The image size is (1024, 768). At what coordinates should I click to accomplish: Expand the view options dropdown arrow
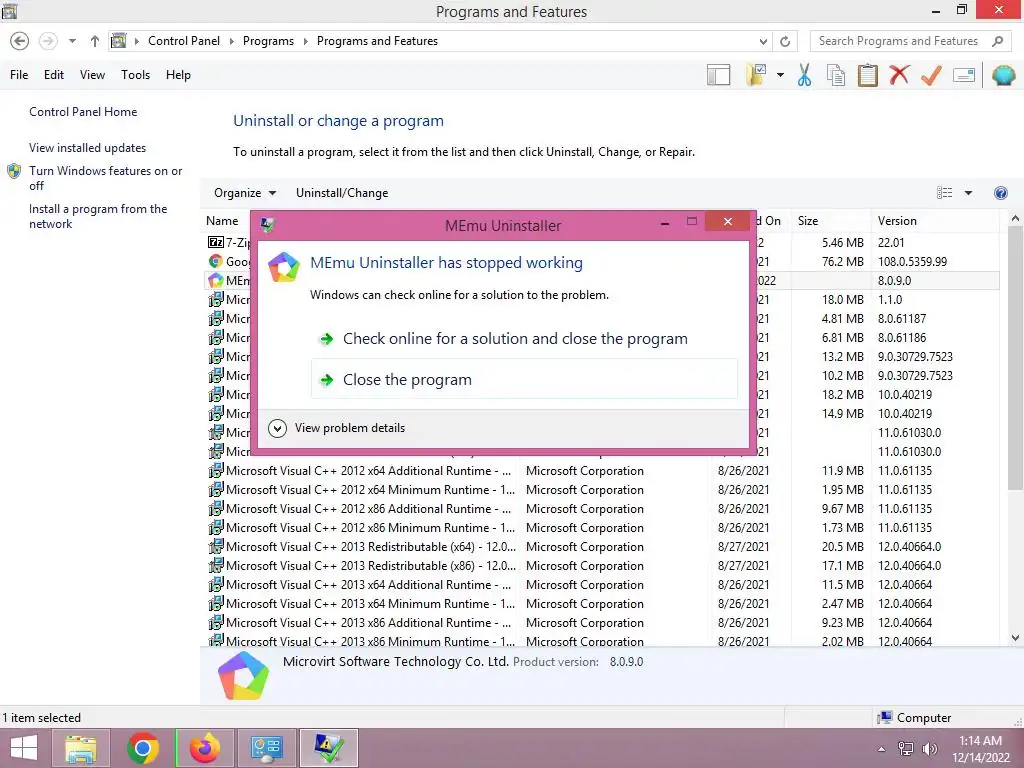pyautogui.click(x=968, y=193)
